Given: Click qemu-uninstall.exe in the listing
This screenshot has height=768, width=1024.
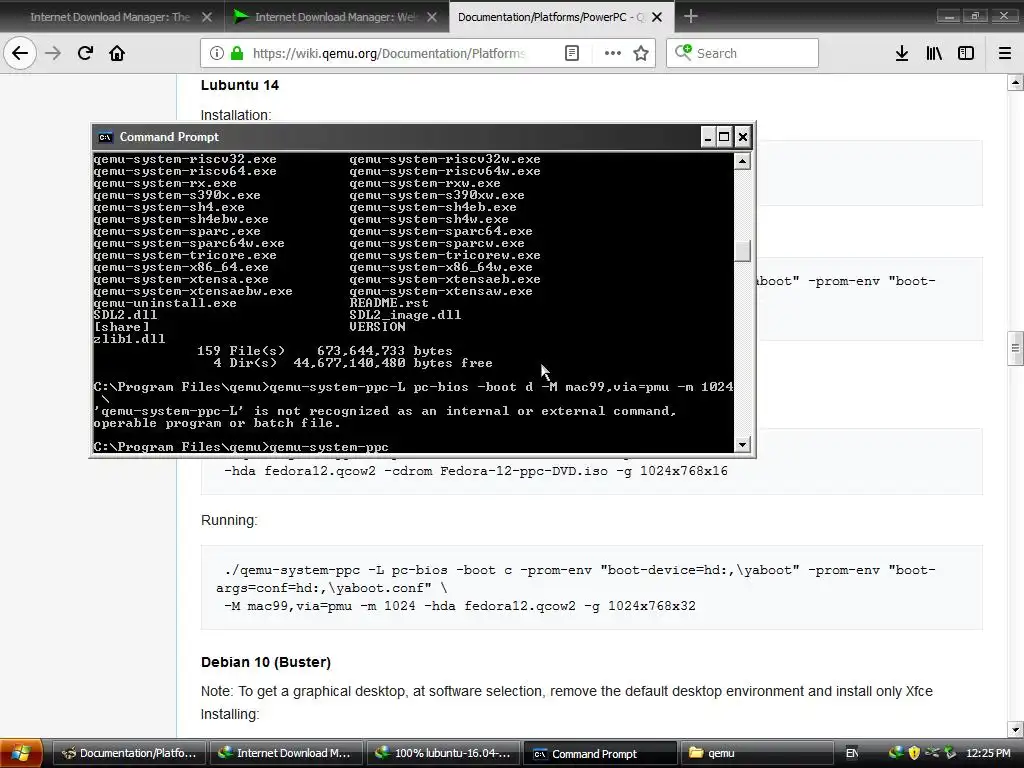Looking at the screenshot, I should (x=165, y=303).
